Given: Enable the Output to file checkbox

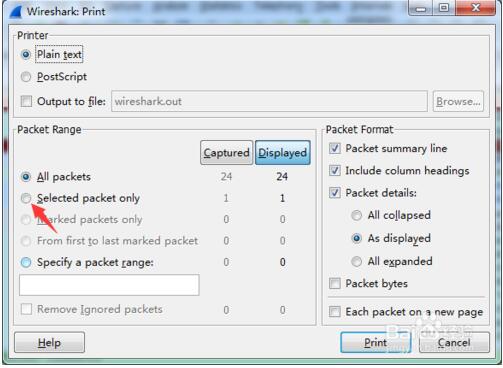Looking at the screenshot, I should point(26,101).
